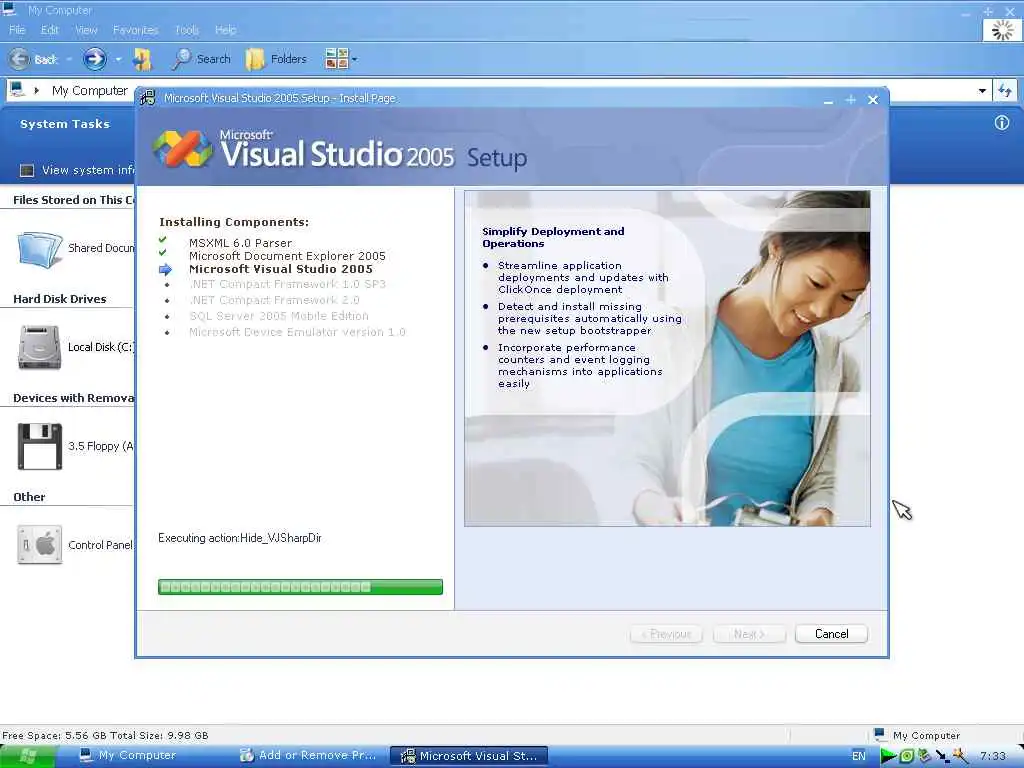Click Microsoft Device Emulator version 1.0 entry
The height and width of the screenshot is (768, 1024).
tap(297, 332)
